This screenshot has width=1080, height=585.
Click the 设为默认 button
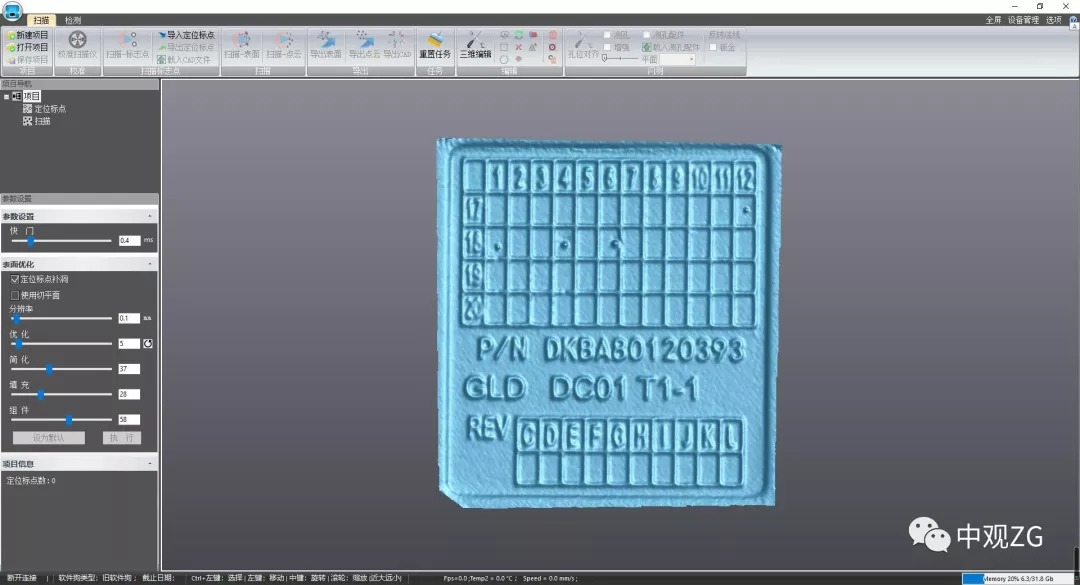48,438
